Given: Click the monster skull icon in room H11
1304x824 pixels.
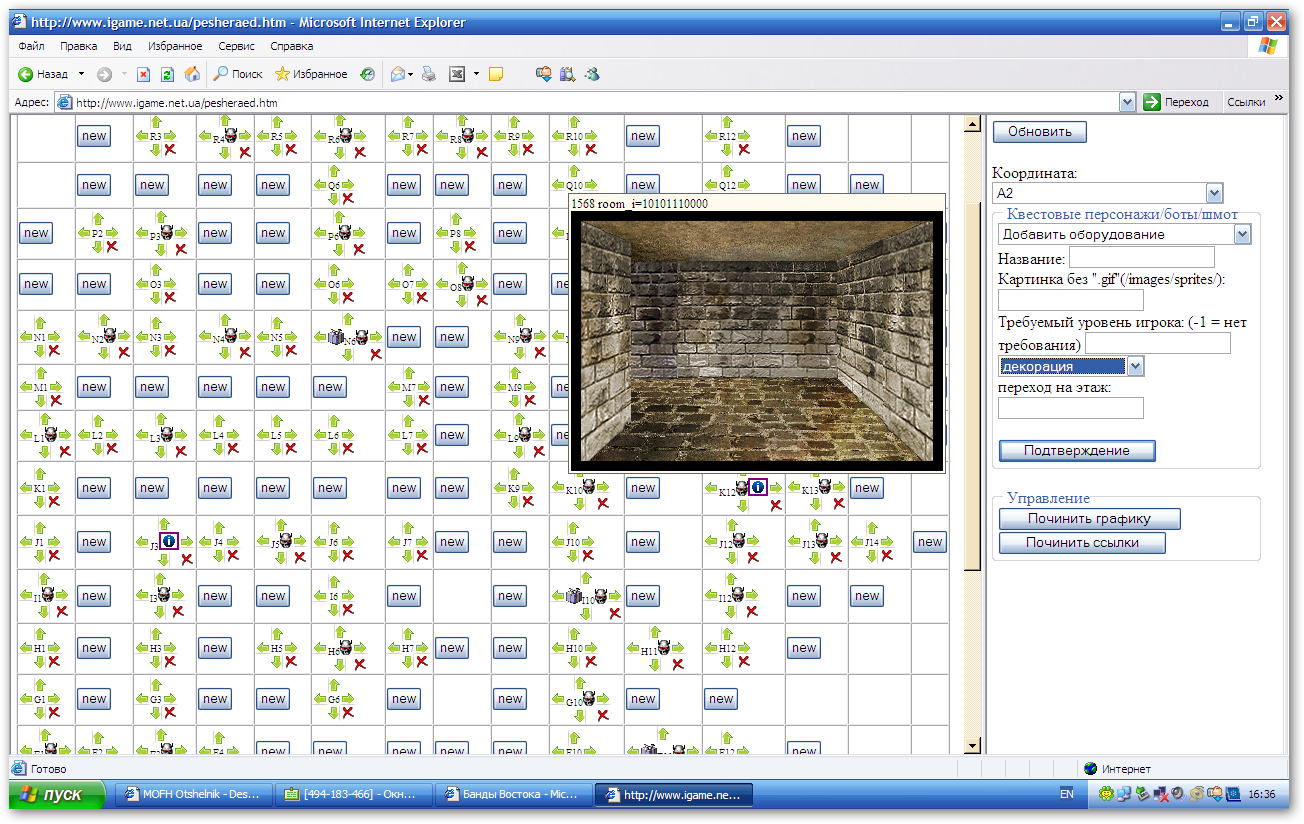Looking at the screenshot, I should tap(662, 648).
